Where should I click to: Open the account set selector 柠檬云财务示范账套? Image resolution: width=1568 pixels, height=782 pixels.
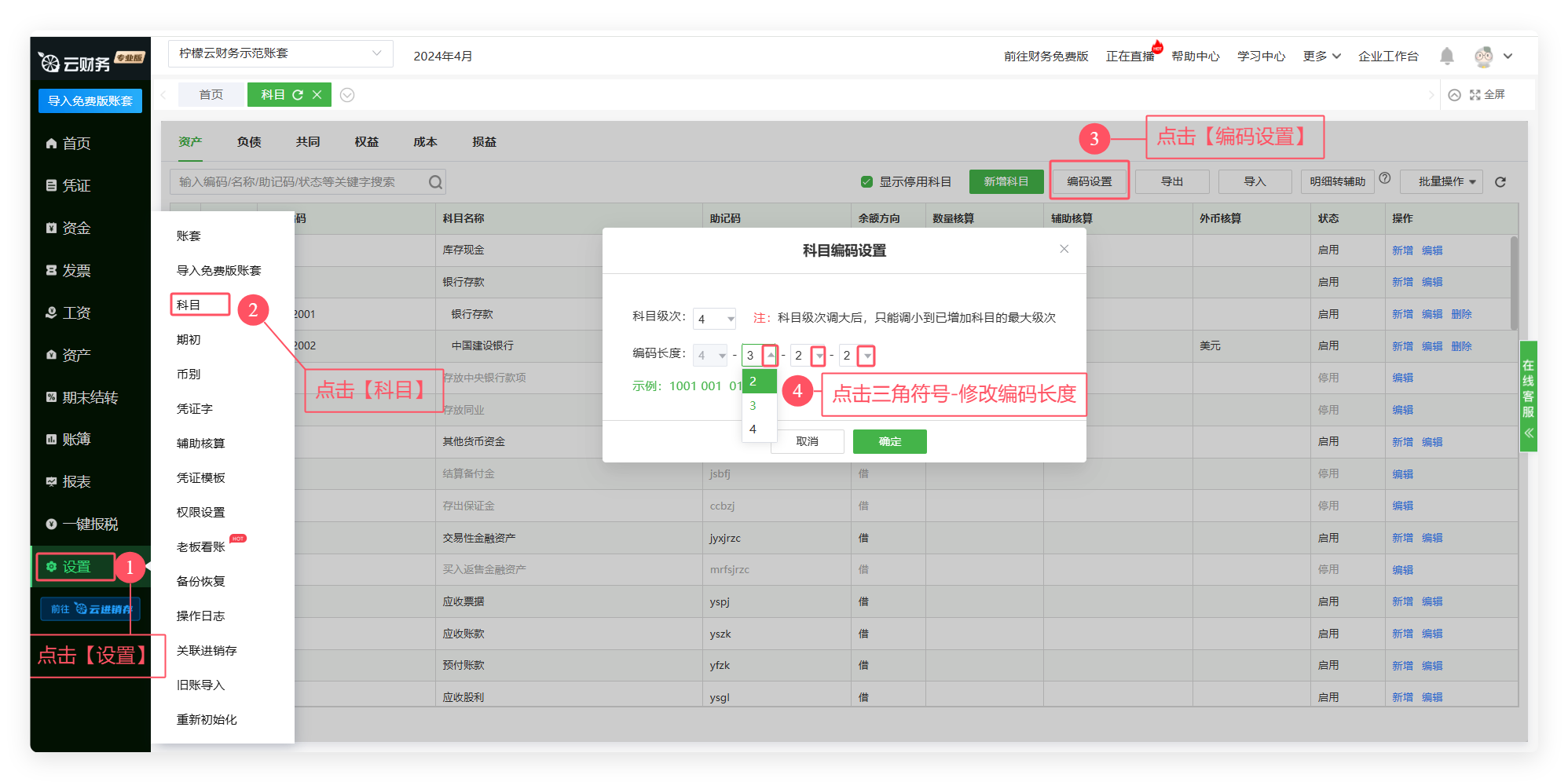[280, 53]
